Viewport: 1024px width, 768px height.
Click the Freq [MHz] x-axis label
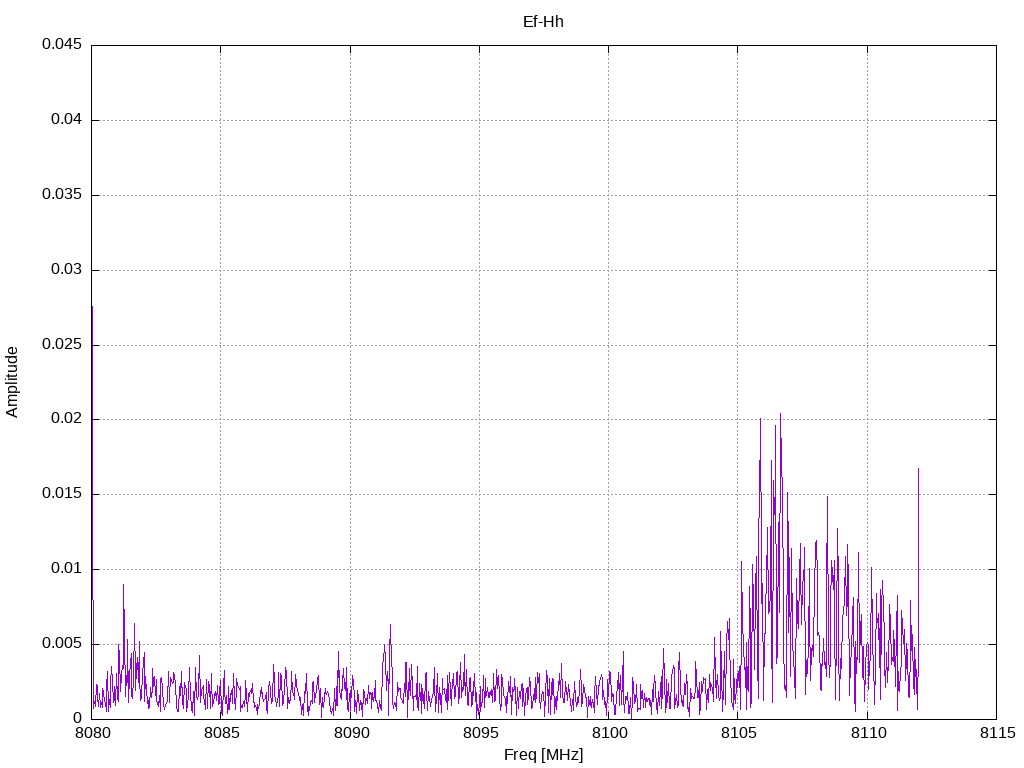click(x=543, y=755)
